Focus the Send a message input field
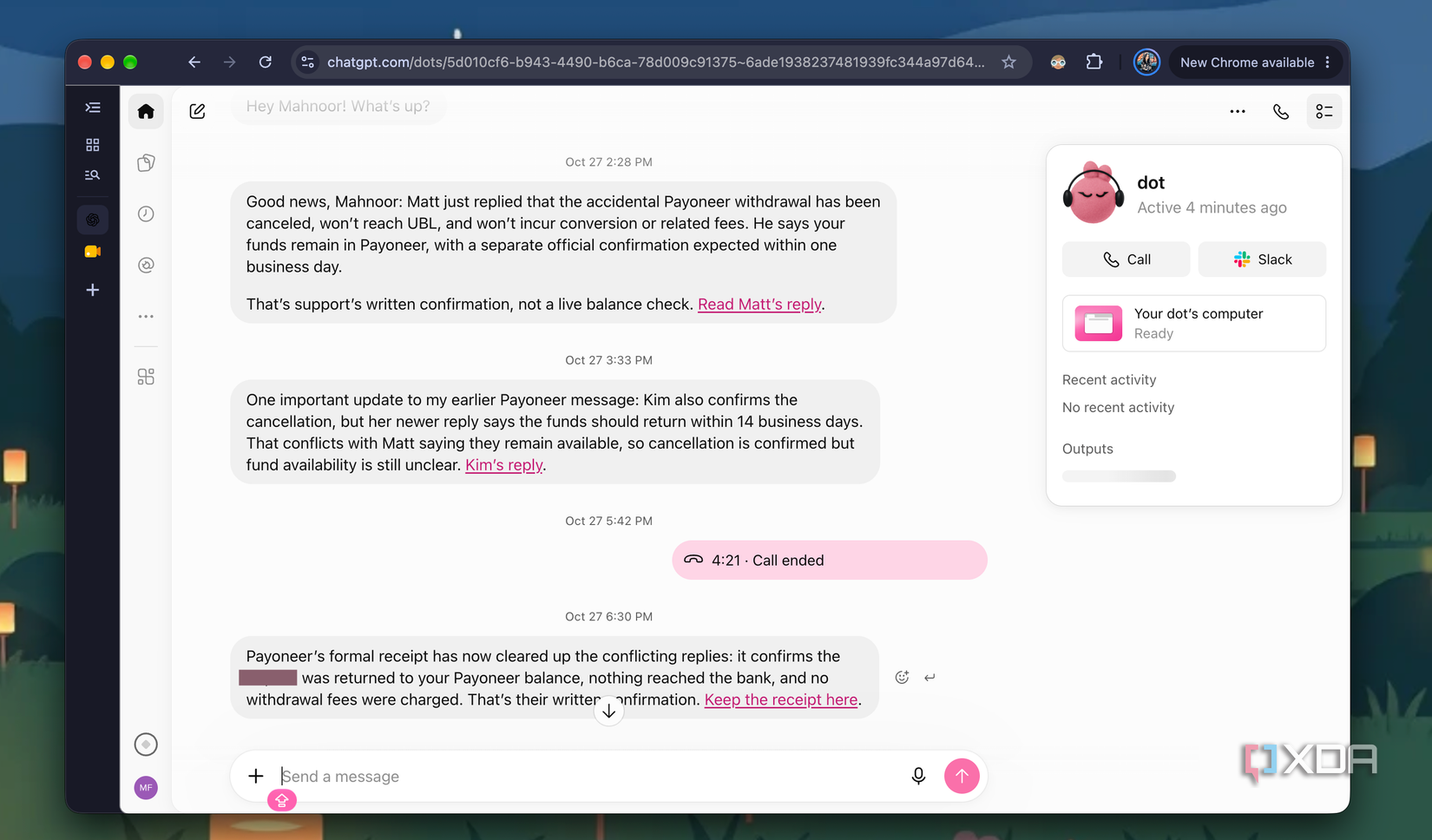This screenshot has width=1432, height=840. click(590, 777)
